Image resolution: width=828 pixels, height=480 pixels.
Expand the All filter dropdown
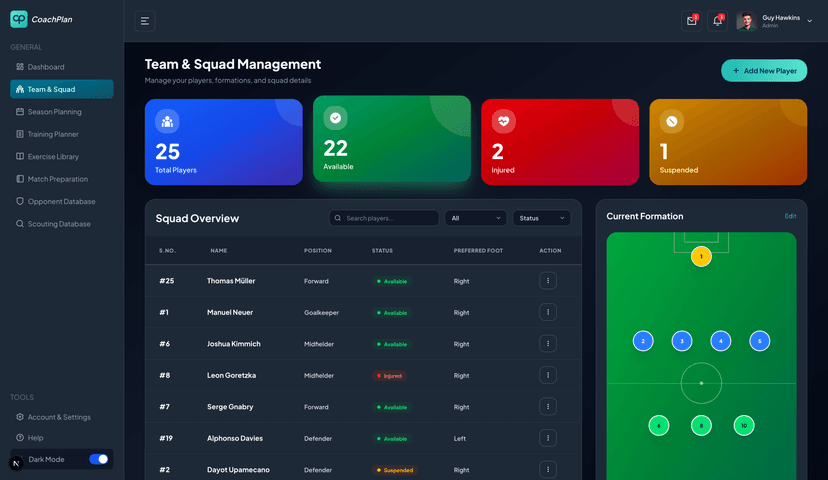pyautogui.click(x=475, y=218)
